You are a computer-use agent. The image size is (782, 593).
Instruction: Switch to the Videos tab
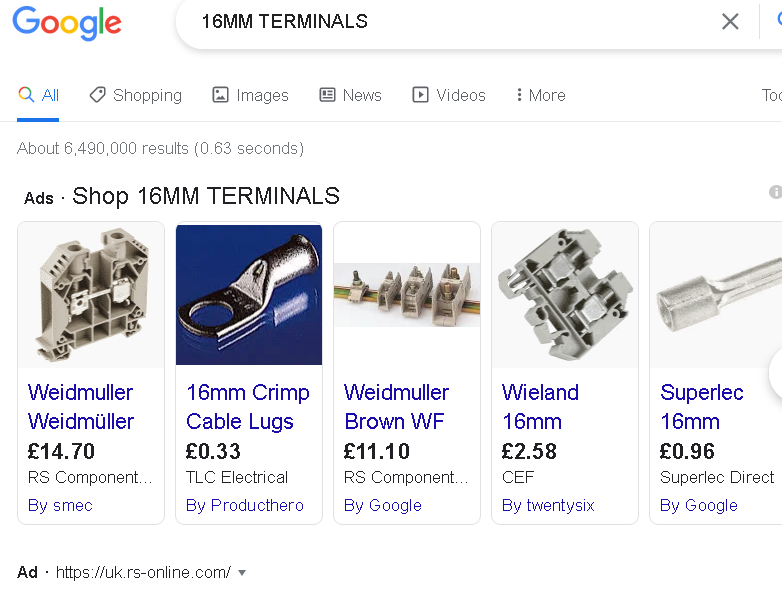click(x=460, y=95)
